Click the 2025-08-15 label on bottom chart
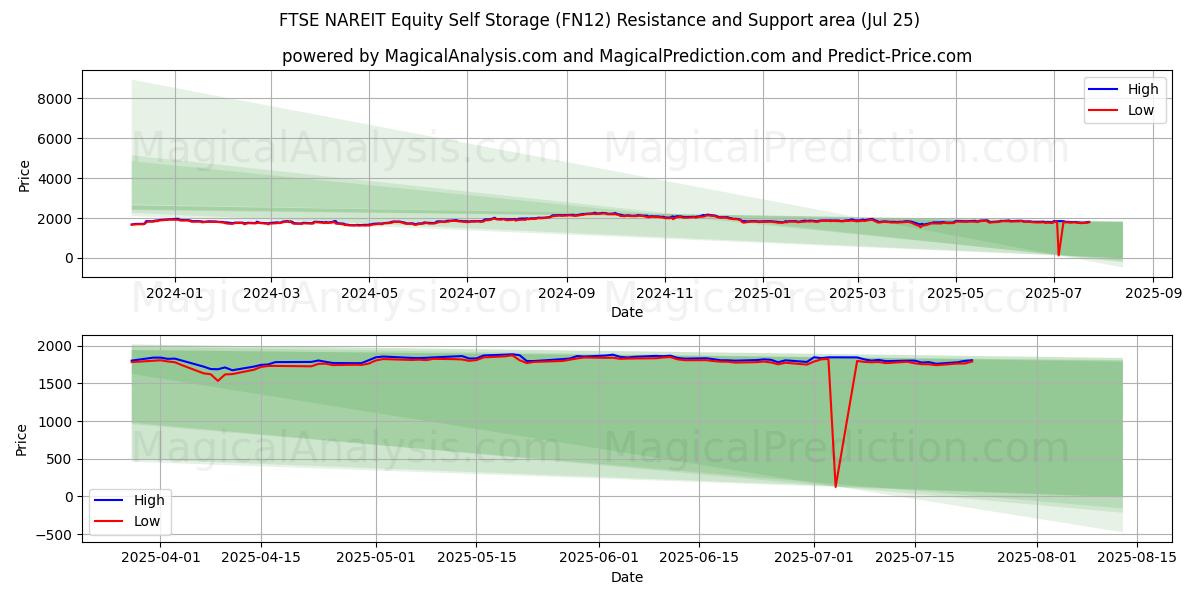This screenshot has height=600, width=1200. click(x=1136, y=559)
